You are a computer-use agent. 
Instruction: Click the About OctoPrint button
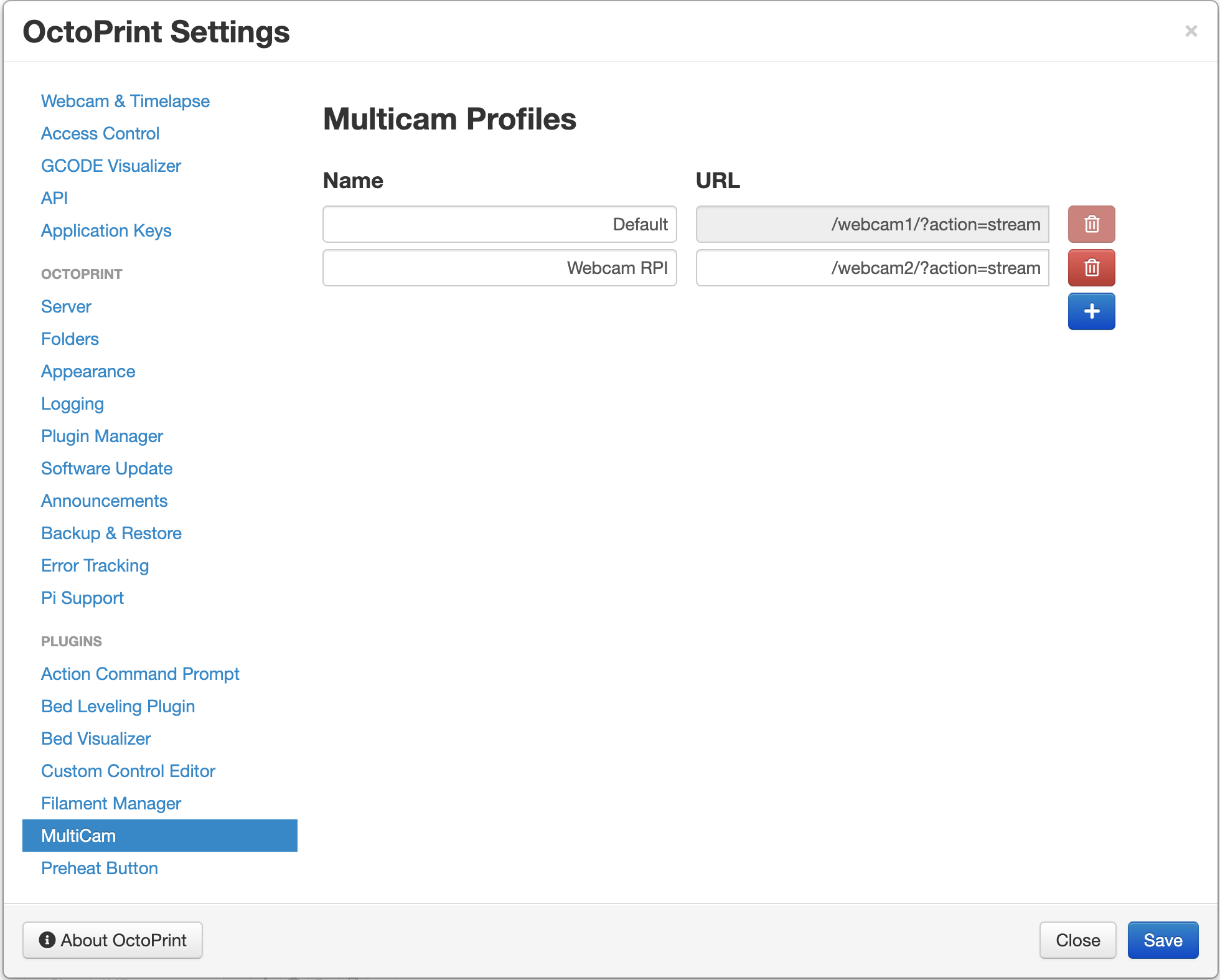[113, 940]
